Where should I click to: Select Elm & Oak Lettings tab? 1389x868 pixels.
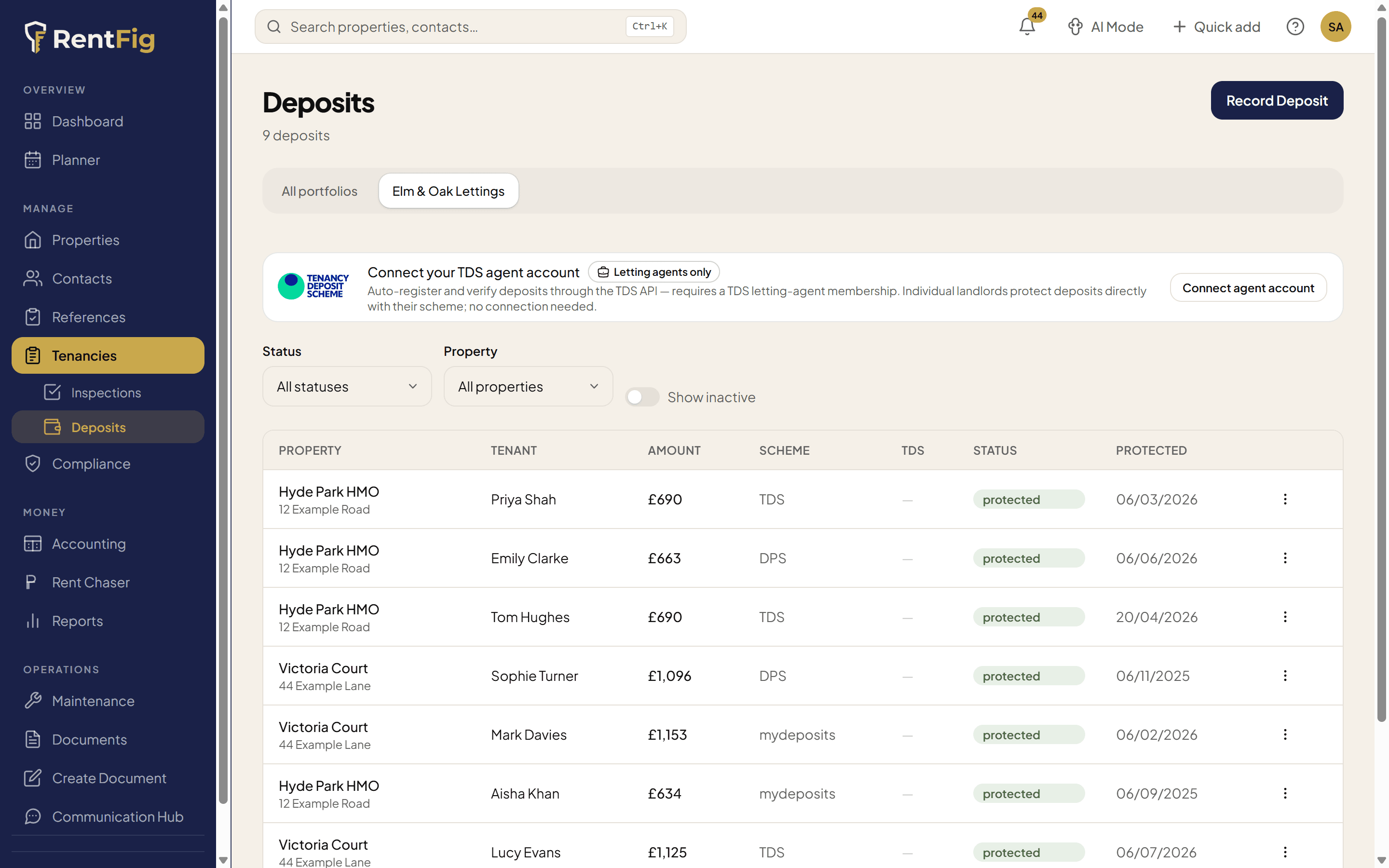pos(448,191)
